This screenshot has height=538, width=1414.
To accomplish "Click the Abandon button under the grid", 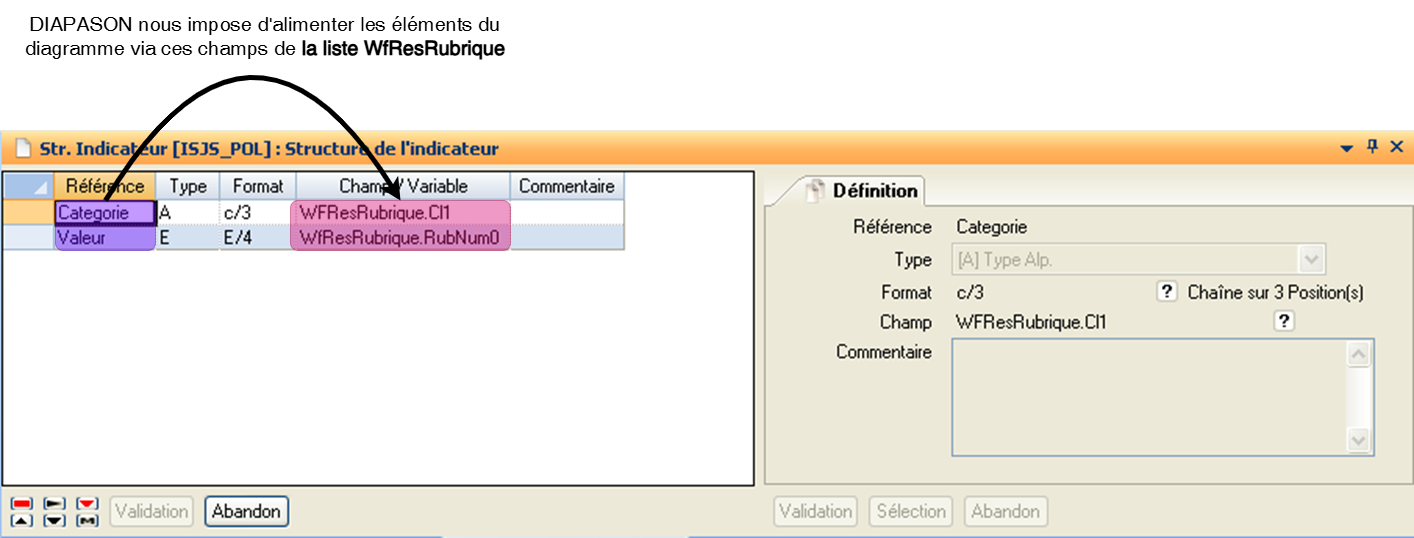I will coord(246,511).
